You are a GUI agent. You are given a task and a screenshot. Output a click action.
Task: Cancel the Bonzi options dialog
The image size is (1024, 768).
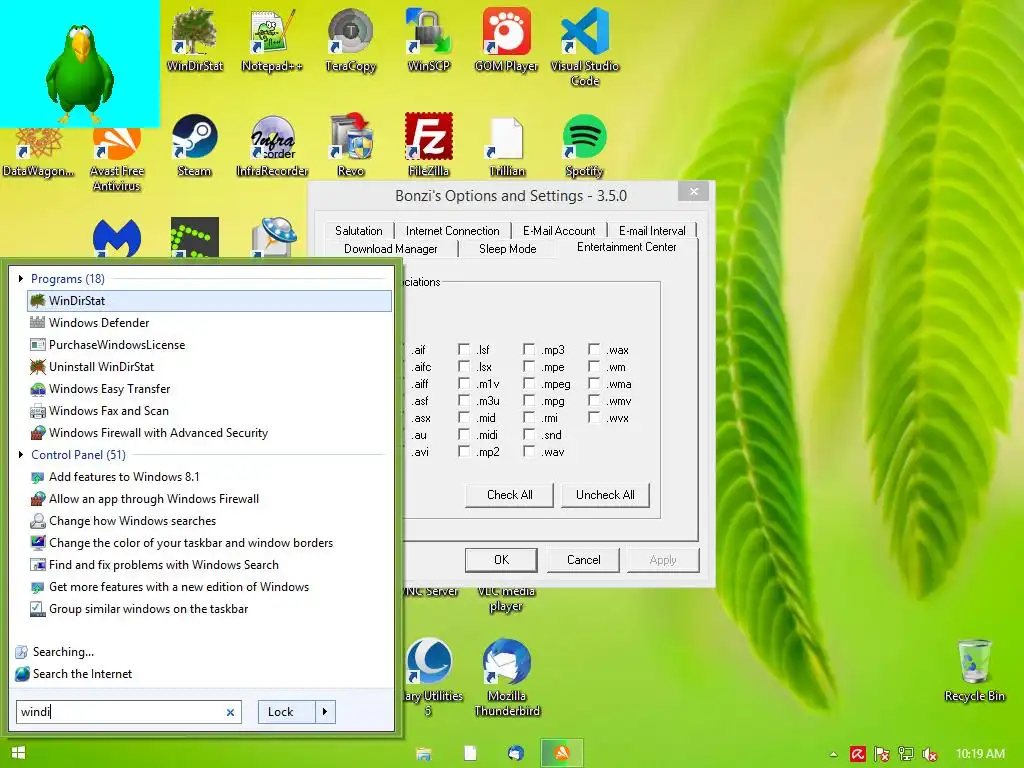click(x=583, y=560)
